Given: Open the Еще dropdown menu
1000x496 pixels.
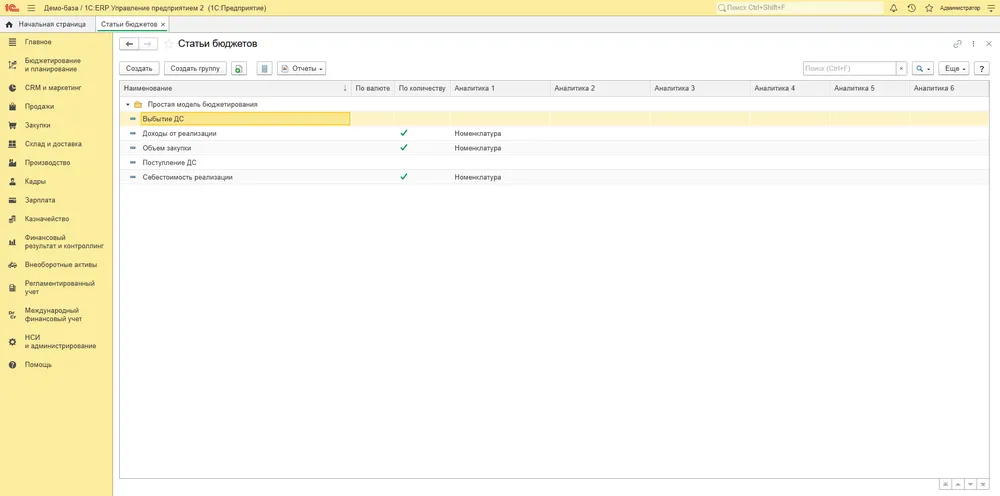Looking at the screenshot, I should 954,68.
